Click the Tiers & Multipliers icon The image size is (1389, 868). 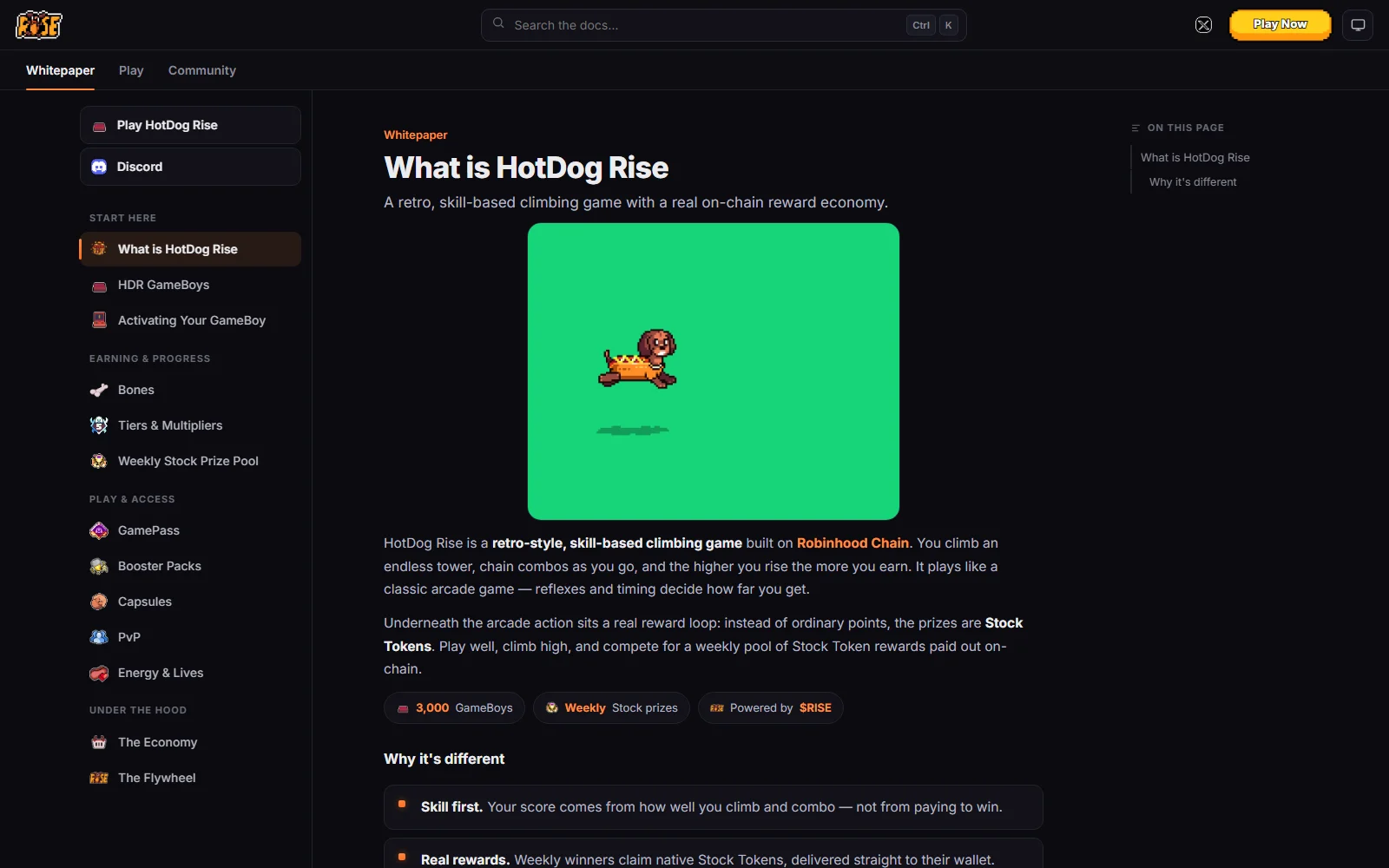tap(99, 425)
